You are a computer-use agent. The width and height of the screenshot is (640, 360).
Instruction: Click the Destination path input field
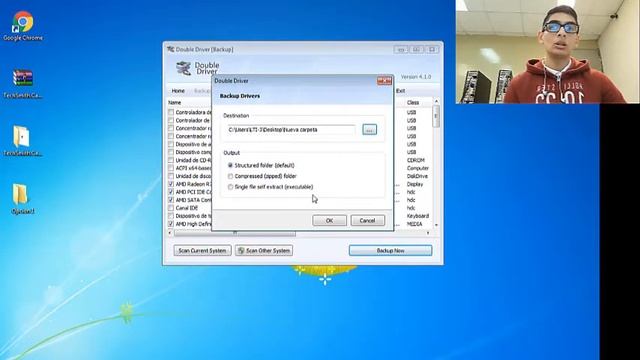(x=291, y=130)
